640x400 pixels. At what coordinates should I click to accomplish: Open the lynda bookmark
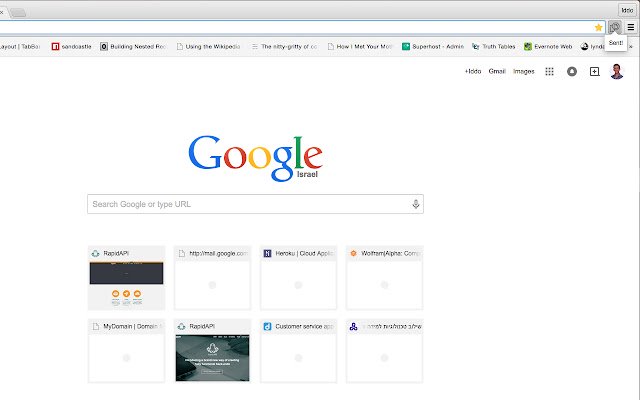point(593,47)
